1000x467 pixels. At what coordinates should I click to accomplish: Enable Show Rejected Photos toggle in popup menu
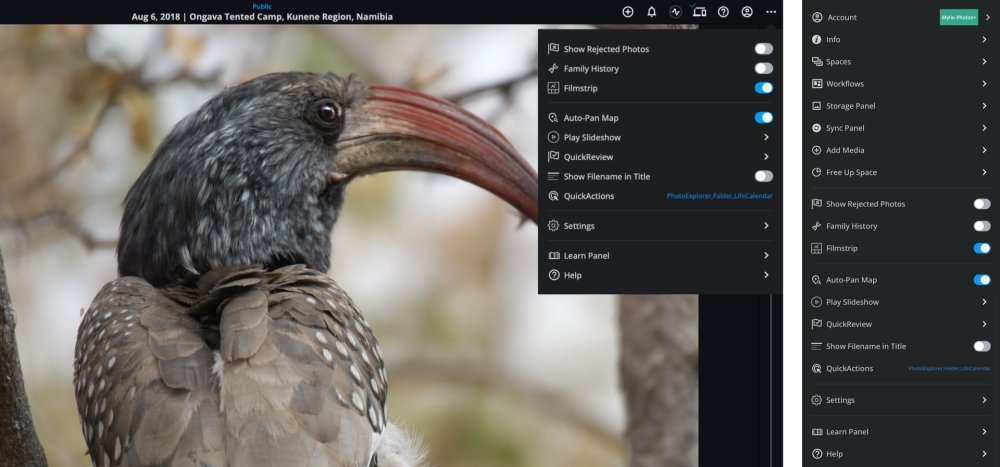point(763,48)
